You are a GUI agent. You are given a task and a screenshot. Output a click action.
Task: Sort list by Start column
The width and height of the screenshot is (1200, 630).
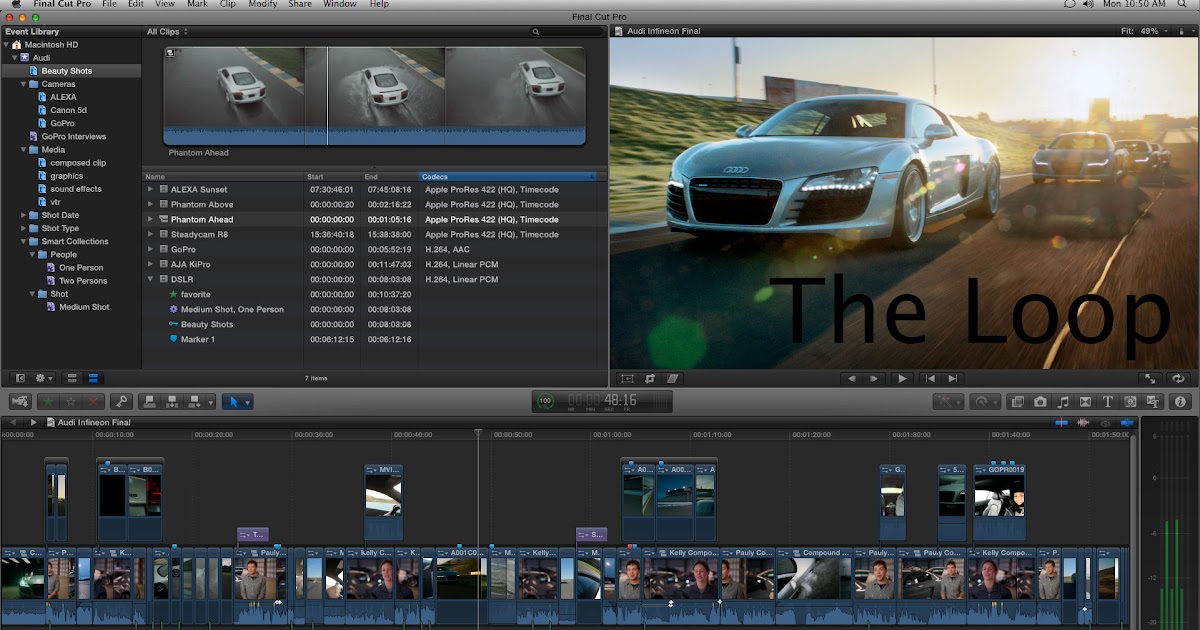tap(333, 177)
